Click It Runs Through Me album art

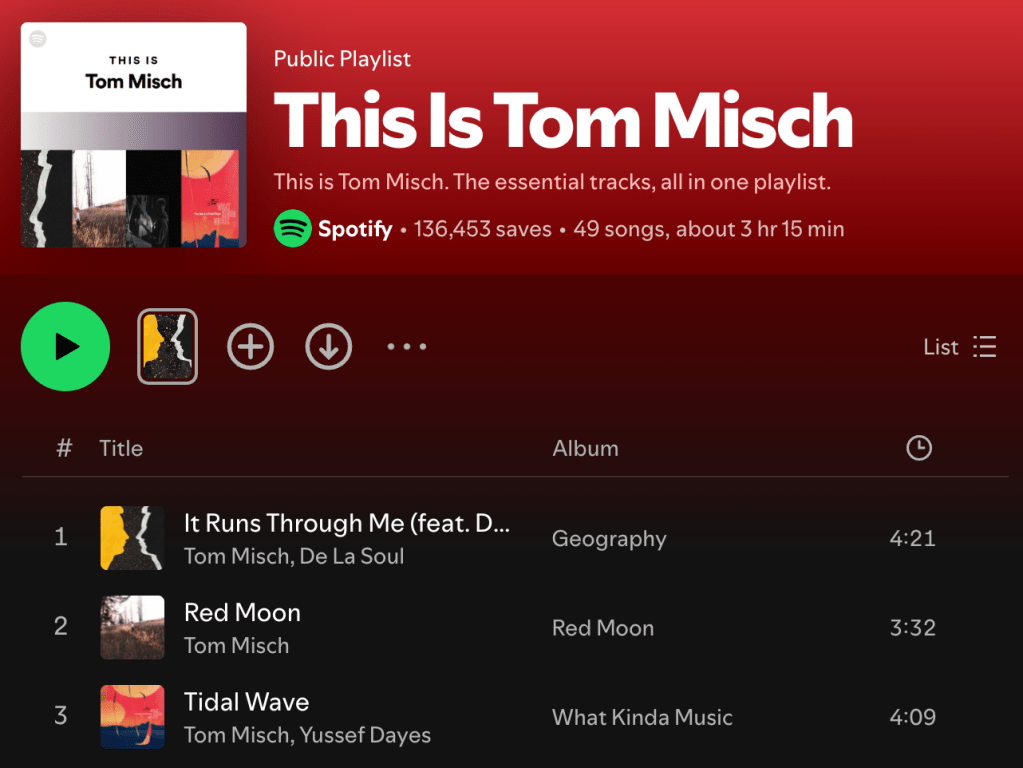tap(132, 538)
